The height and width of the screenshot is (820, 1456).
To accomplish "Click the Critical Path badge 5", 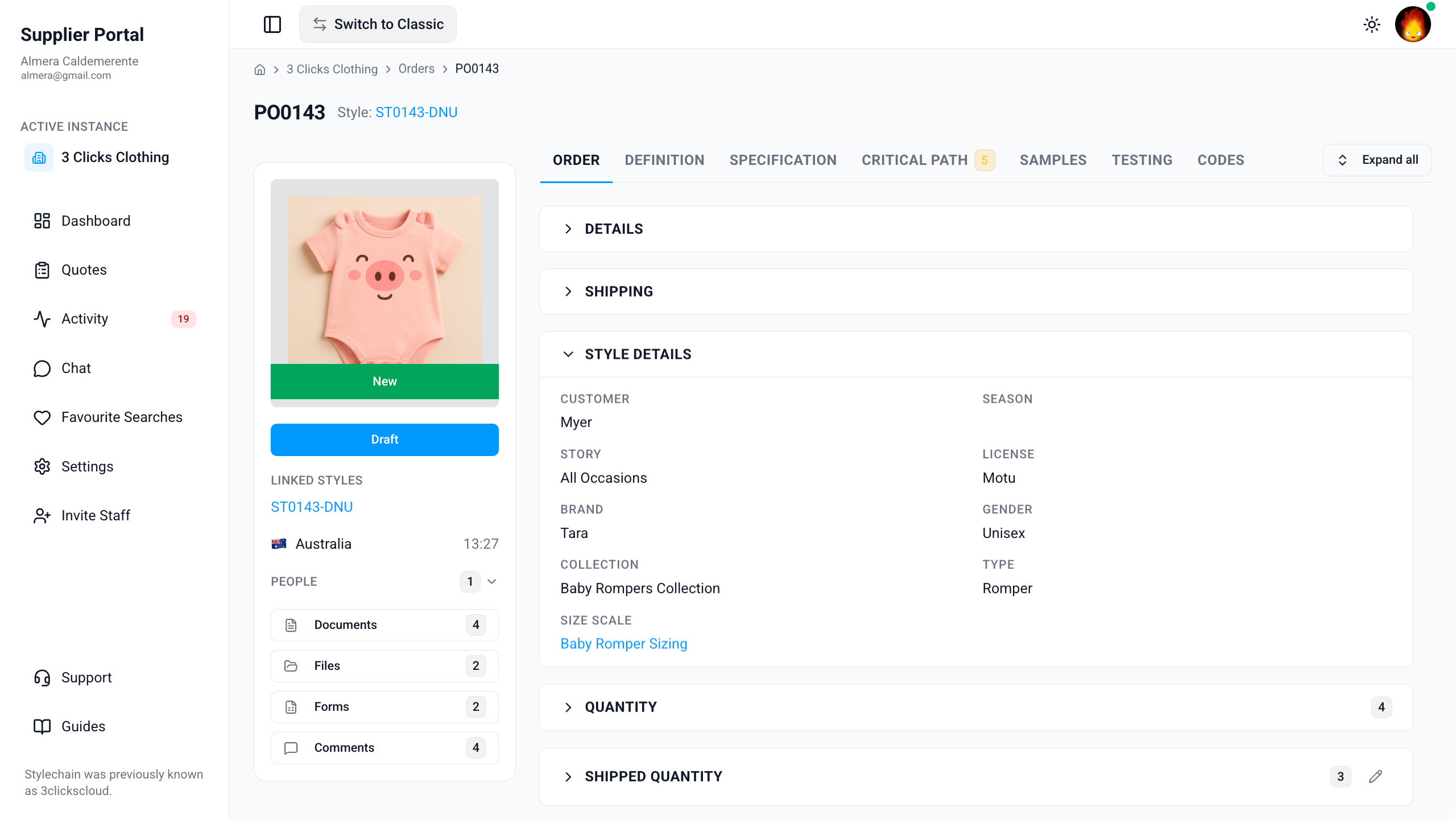I will [x=985, y=160].
